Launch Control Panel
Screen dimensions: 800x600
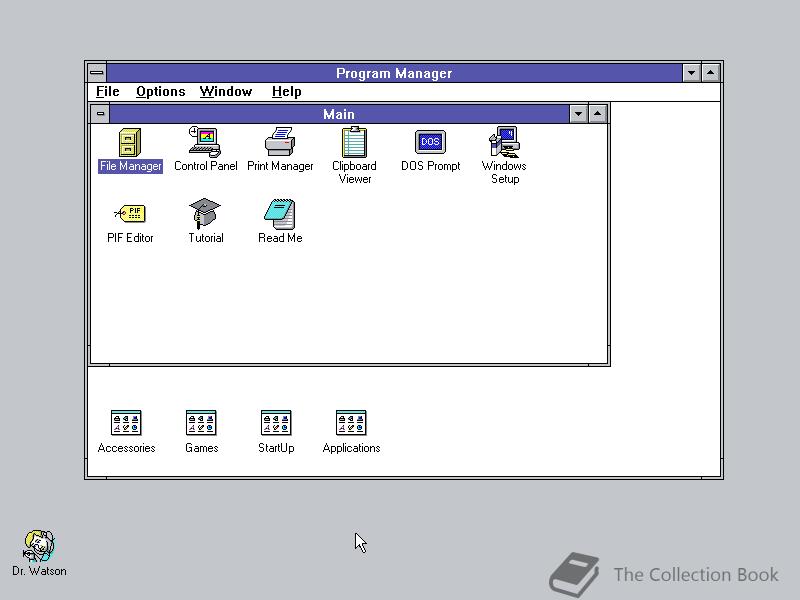(205, 143)
